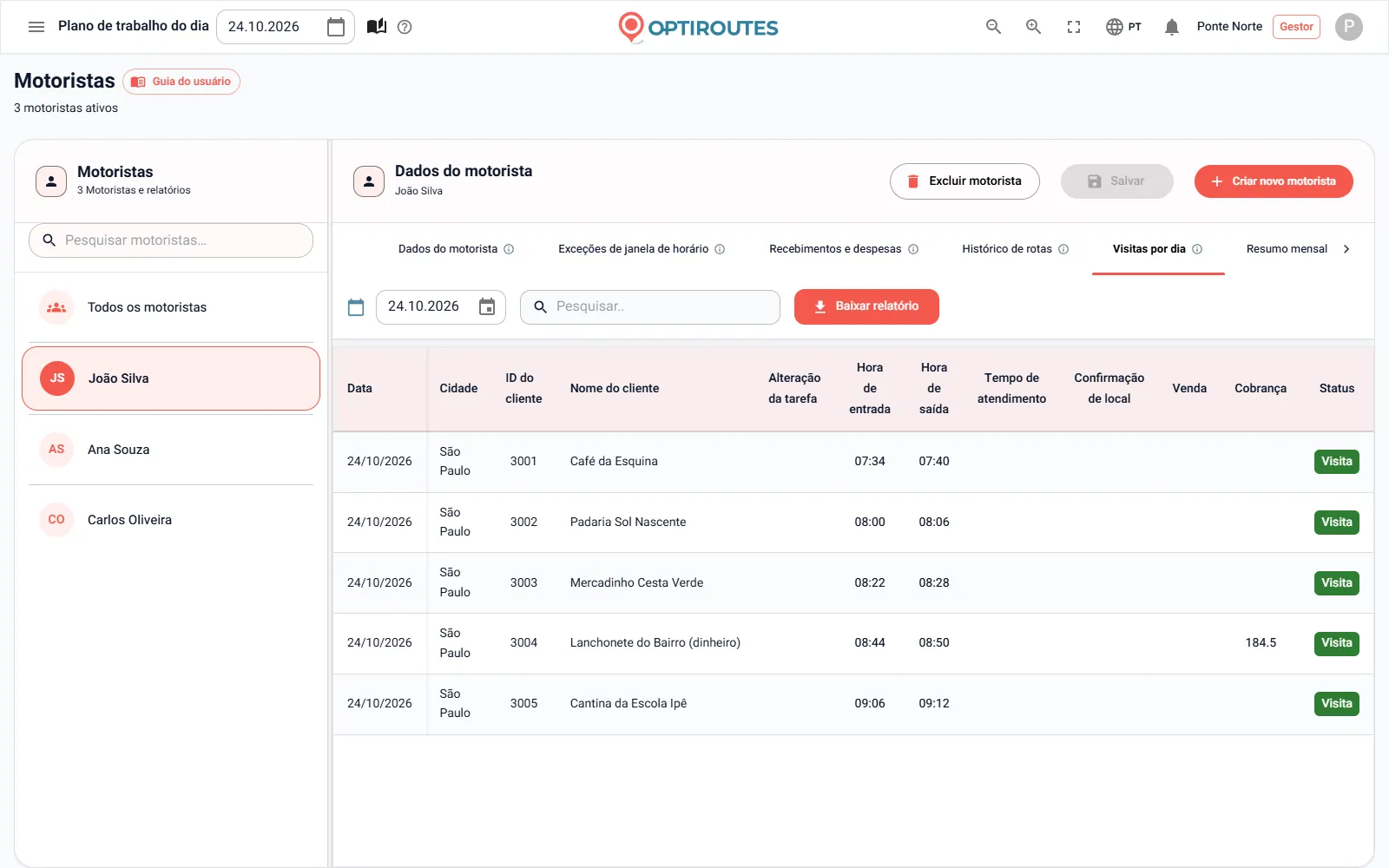Open the PT language selector
The image size is (1389, 868).
[x=1123, y=27]
